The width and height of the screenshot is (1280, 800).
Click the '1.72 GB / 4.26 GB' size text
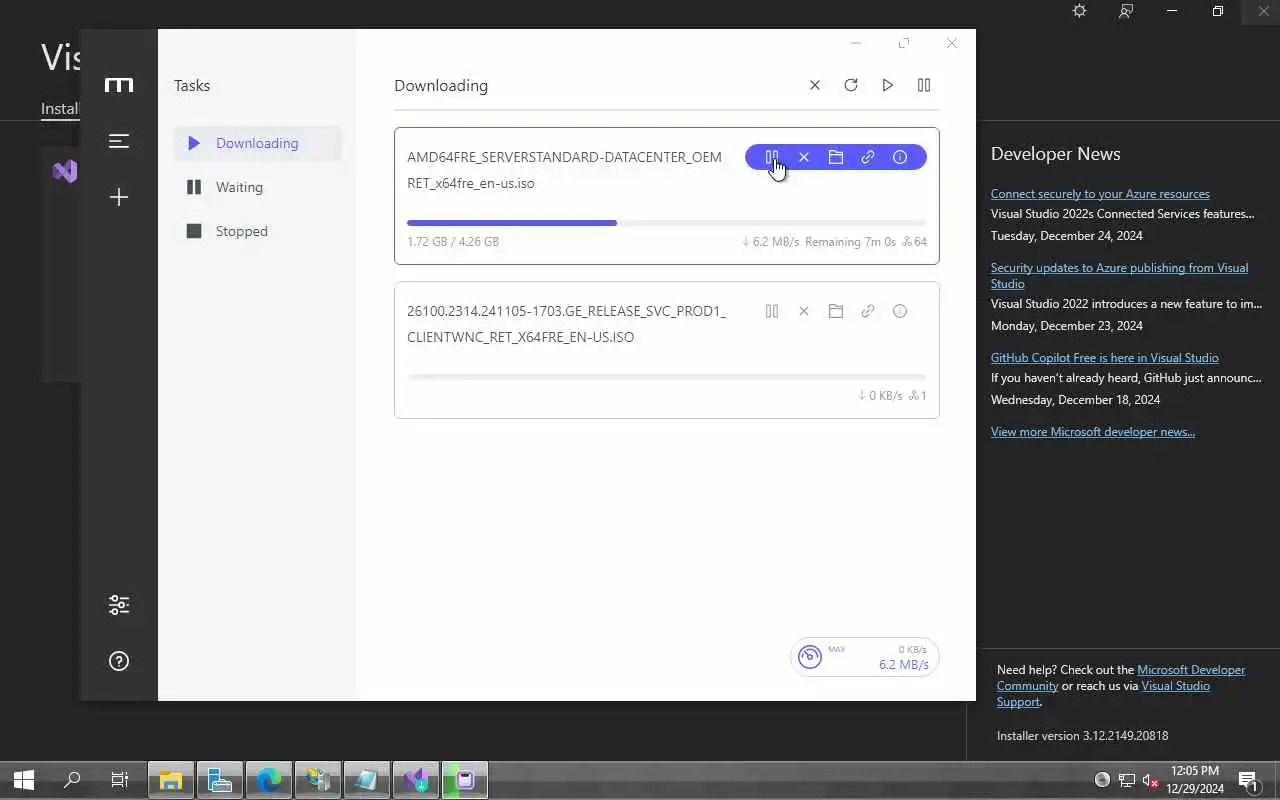[x=453, y=242]
